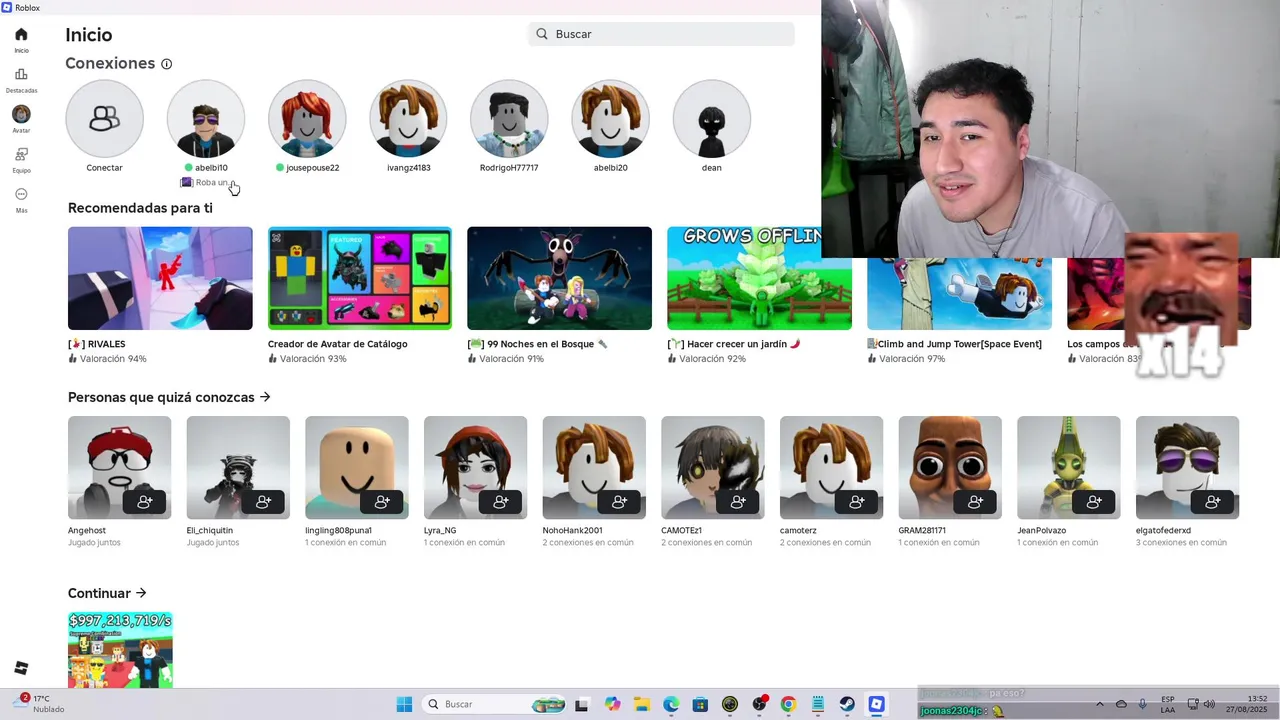Click the Jugado juntos text under Angehost
This screenshot has width=1280, height=720.
94,543
